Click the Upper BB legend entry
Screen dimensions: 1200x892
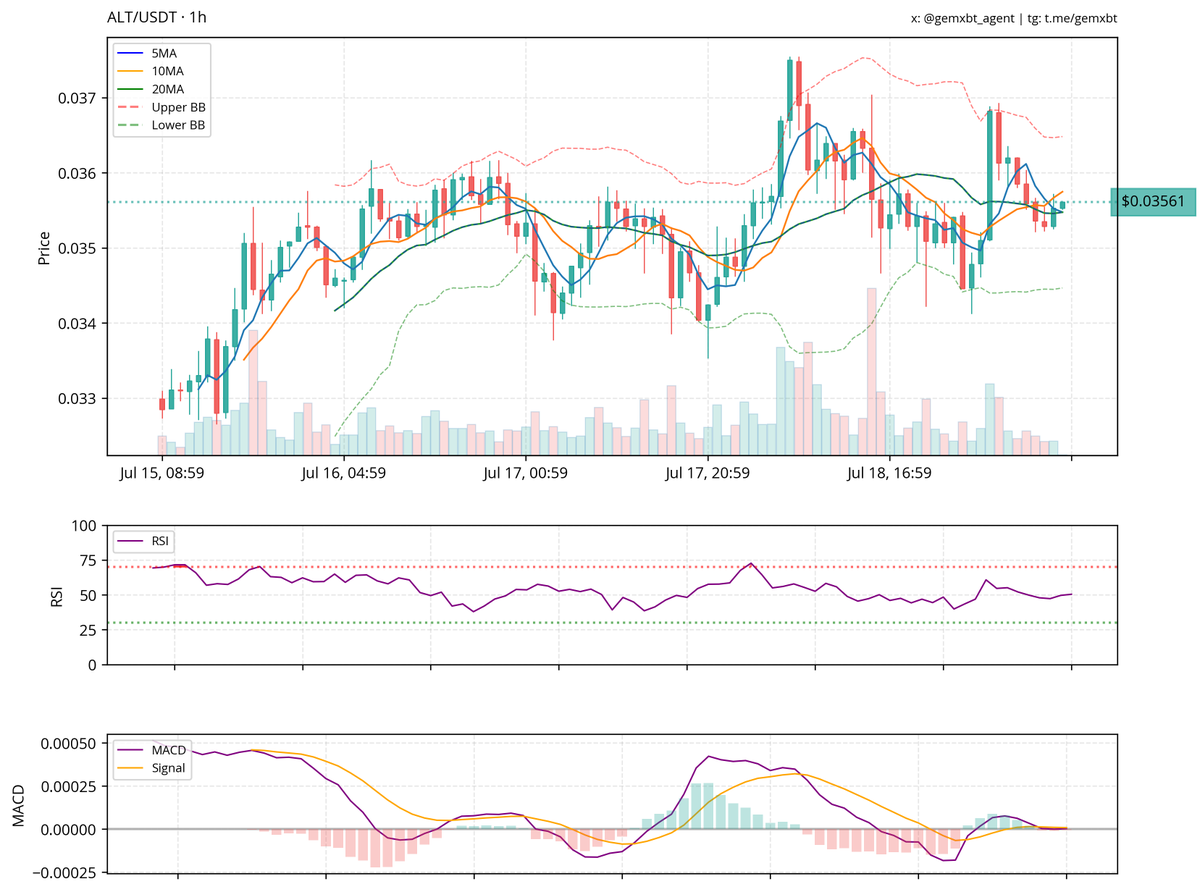(163, 107)
